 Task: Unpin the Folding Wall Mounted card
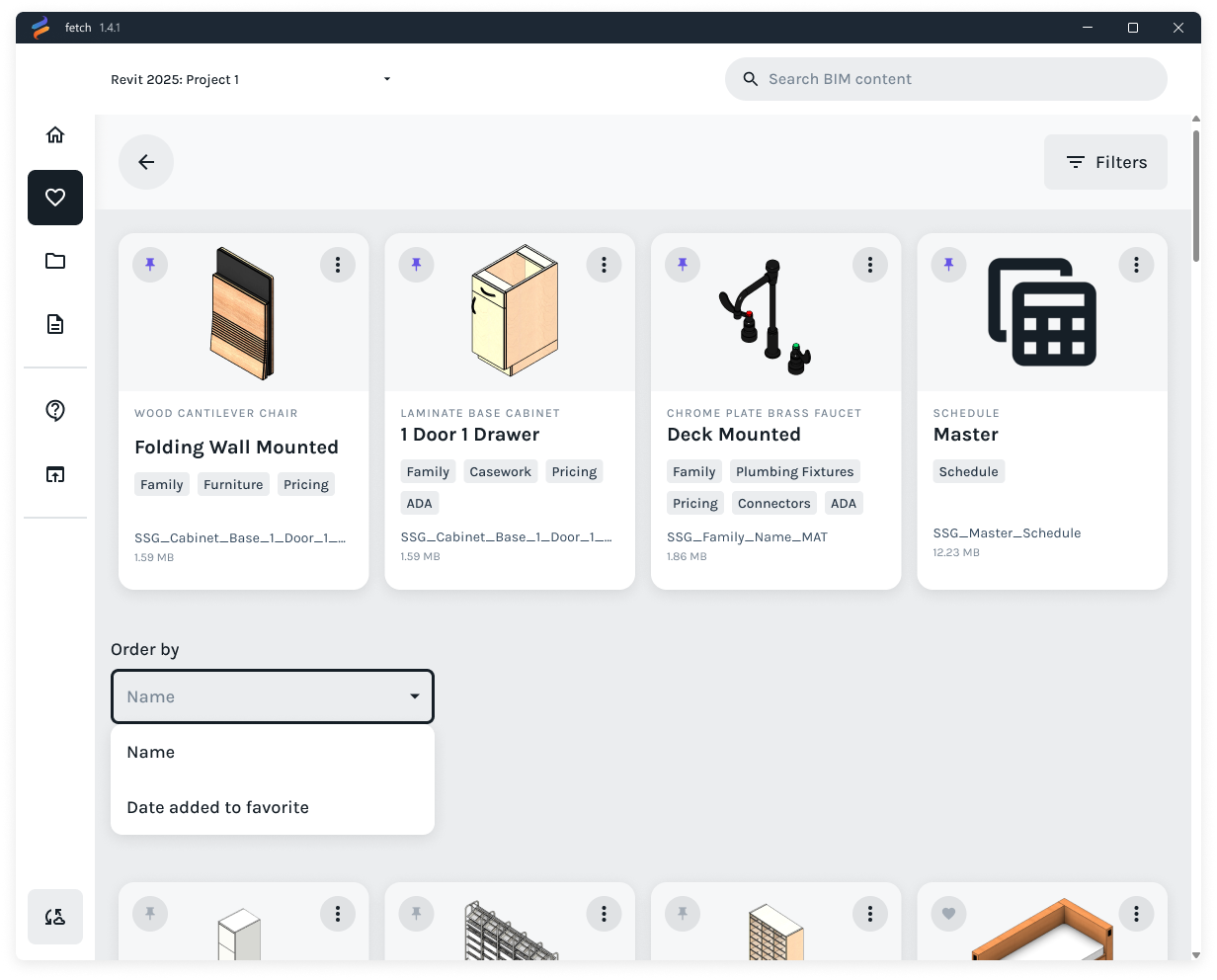150,265
